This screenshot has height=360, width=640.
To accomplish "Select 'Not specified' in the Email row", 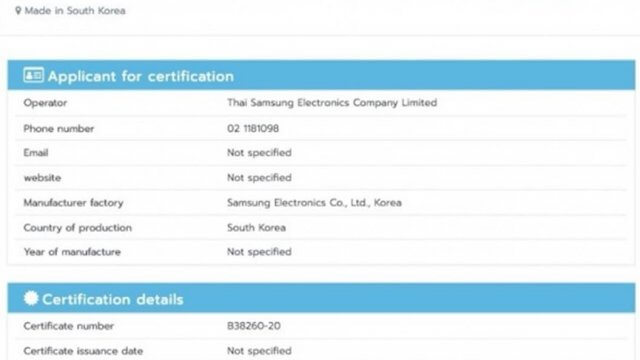I will [259, 153].
